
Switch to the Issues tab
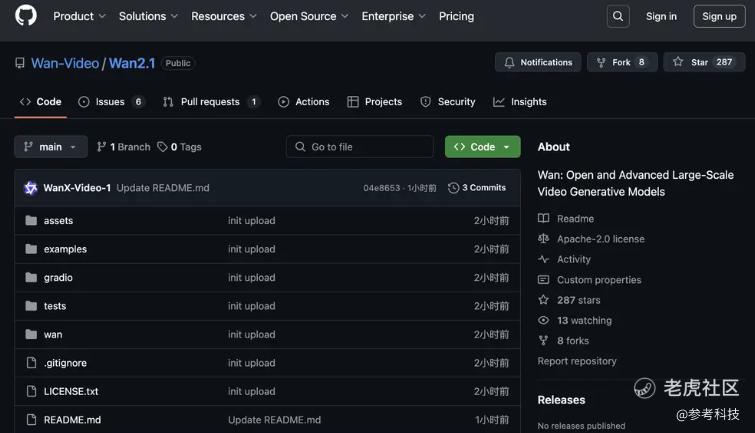click(111, 102)
